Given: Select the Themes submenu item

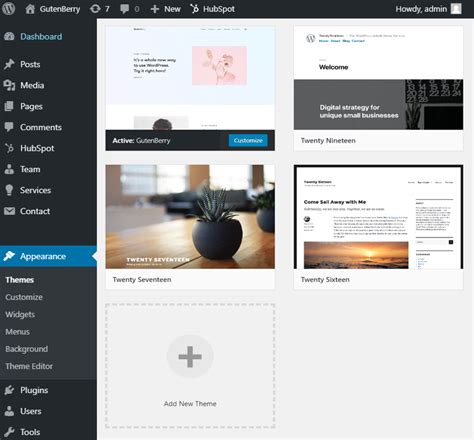Looking at the screenshot, I should [20, 280].
